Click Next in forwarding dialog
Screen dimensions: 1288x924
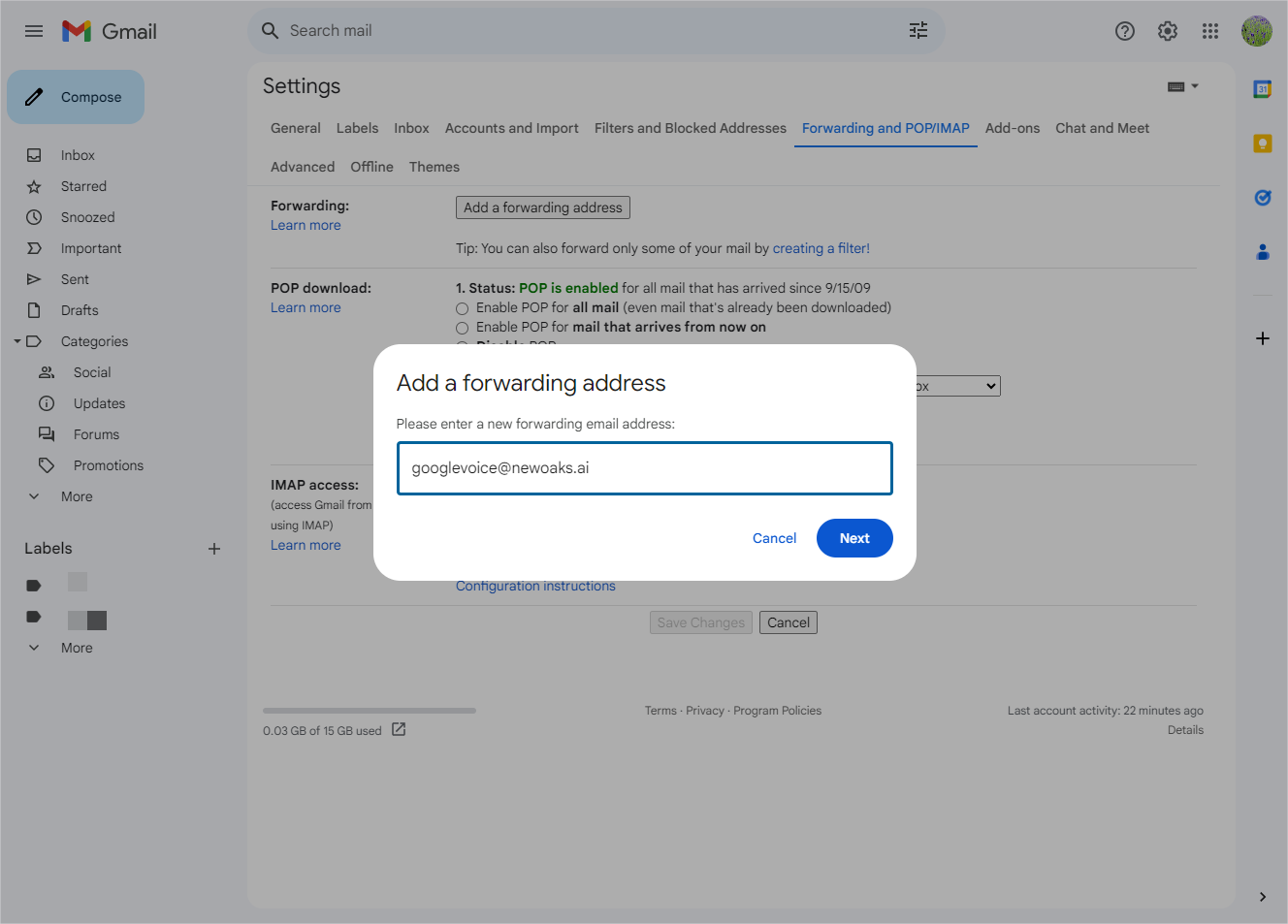853,538
